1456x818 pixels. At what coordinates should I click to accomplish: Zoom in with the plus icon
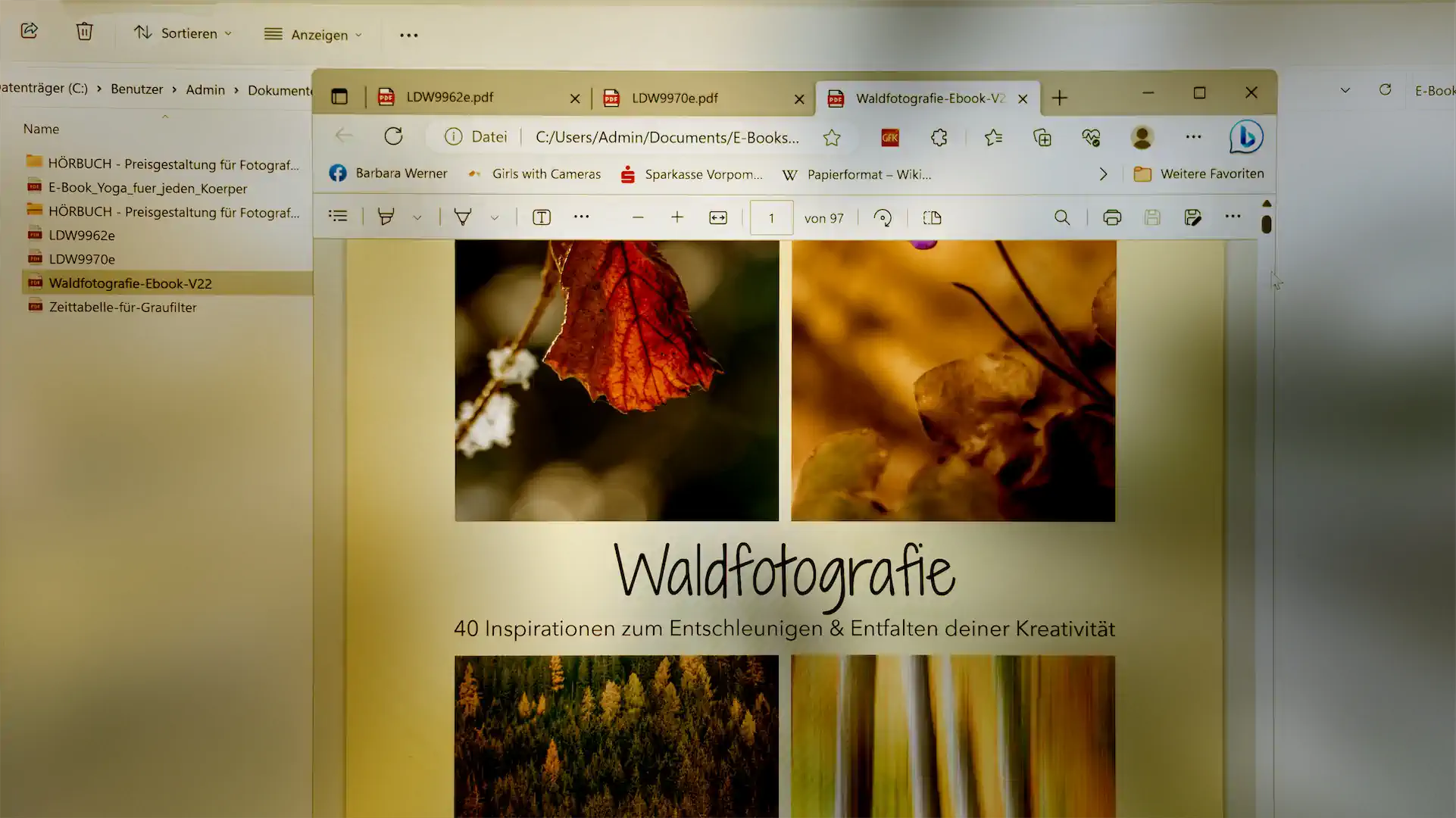tap(677, 217)
